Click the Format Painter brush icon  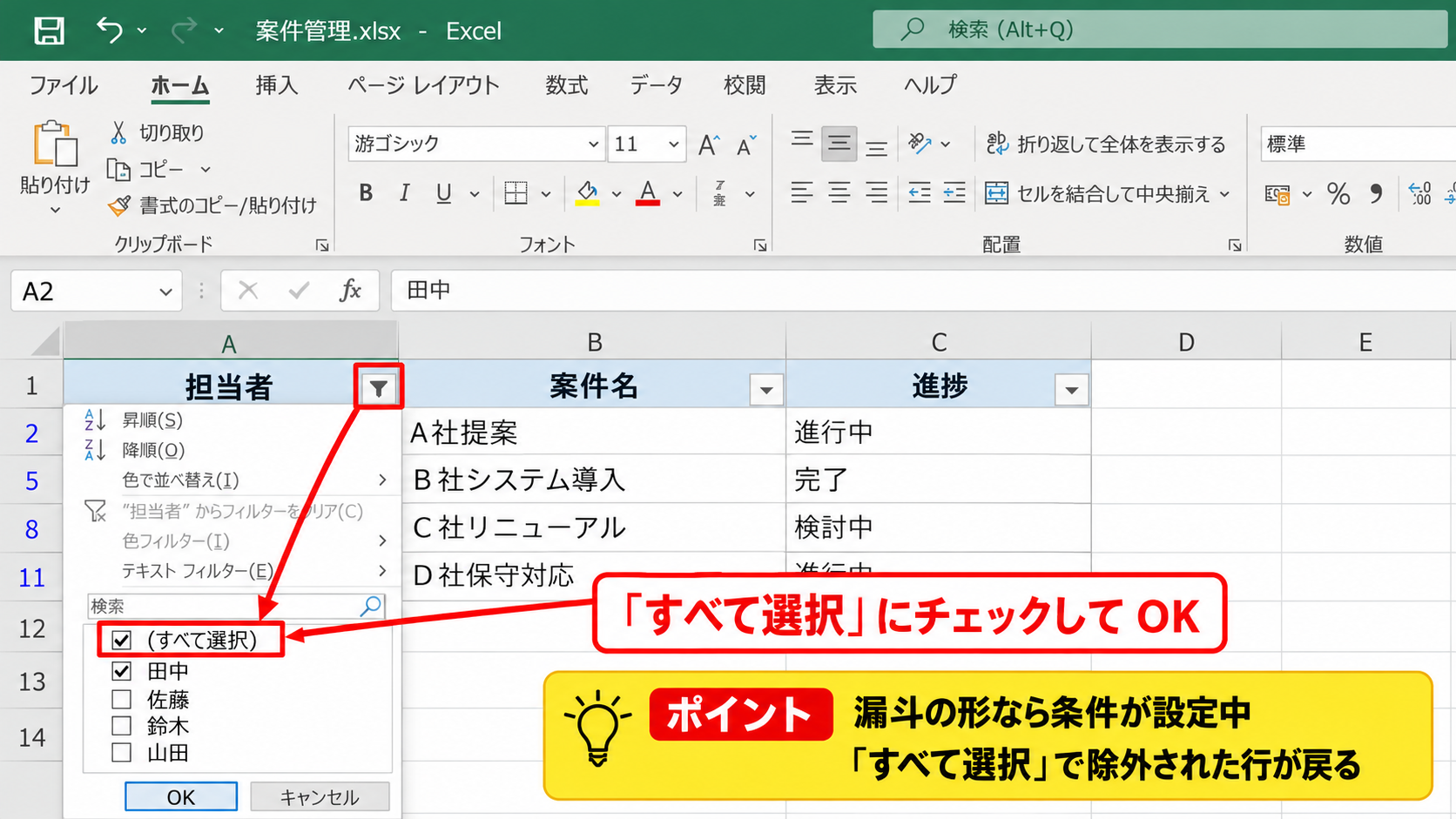pos(118,205)
